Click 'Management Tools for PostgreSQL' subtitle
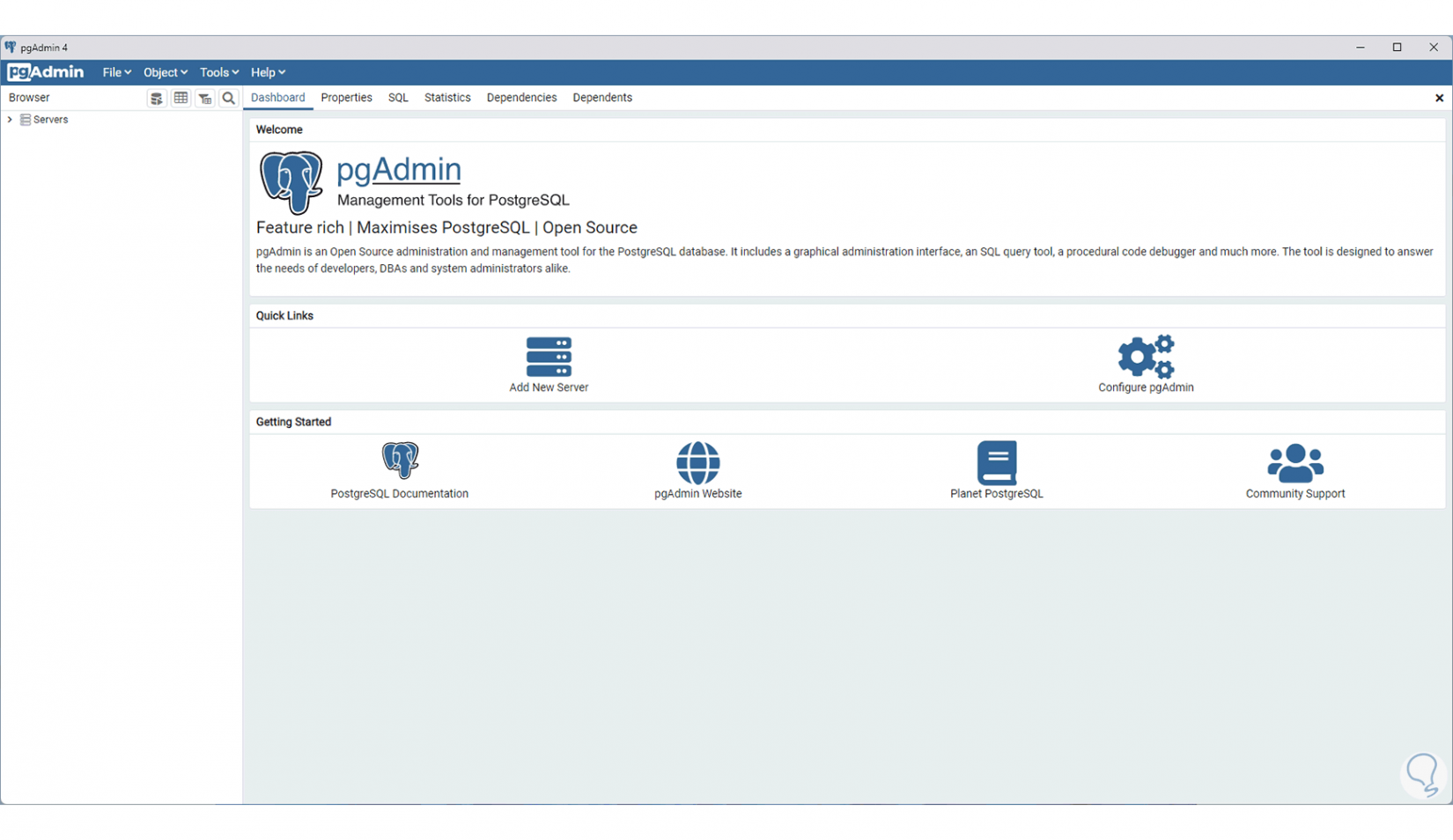The height and width of the screenshot is (840, 1453). (454, 201)
